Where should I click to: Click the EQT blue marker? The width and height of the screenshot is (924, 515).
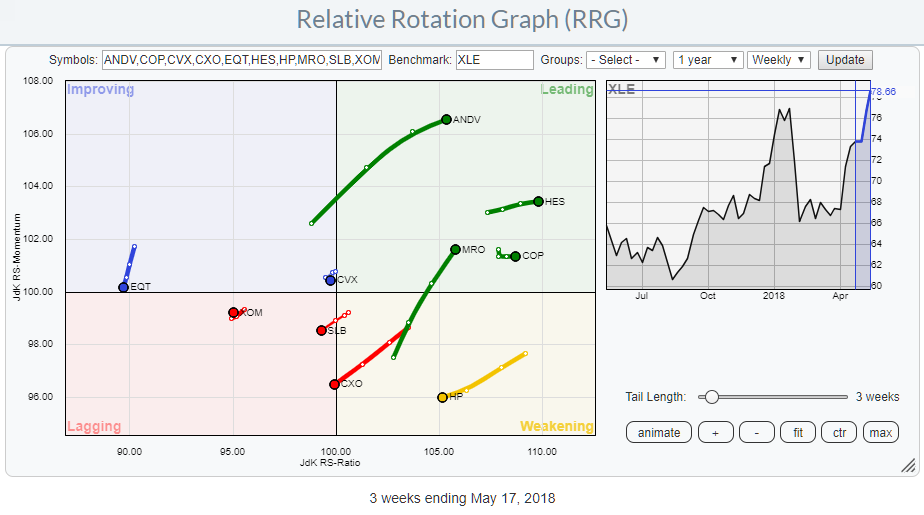coord(123,287)
